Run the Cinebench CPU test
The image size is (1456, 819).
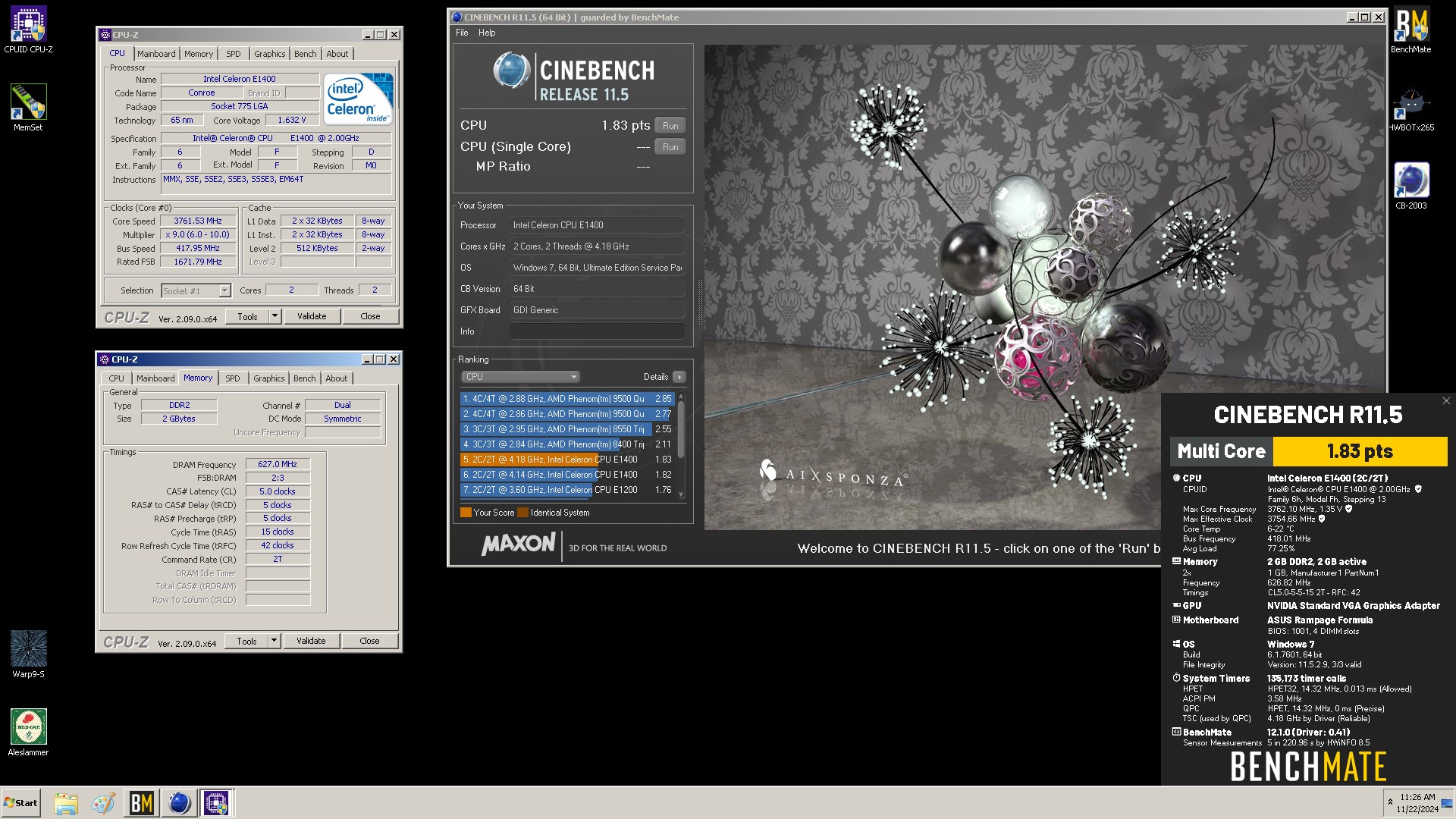coord(670,126)
